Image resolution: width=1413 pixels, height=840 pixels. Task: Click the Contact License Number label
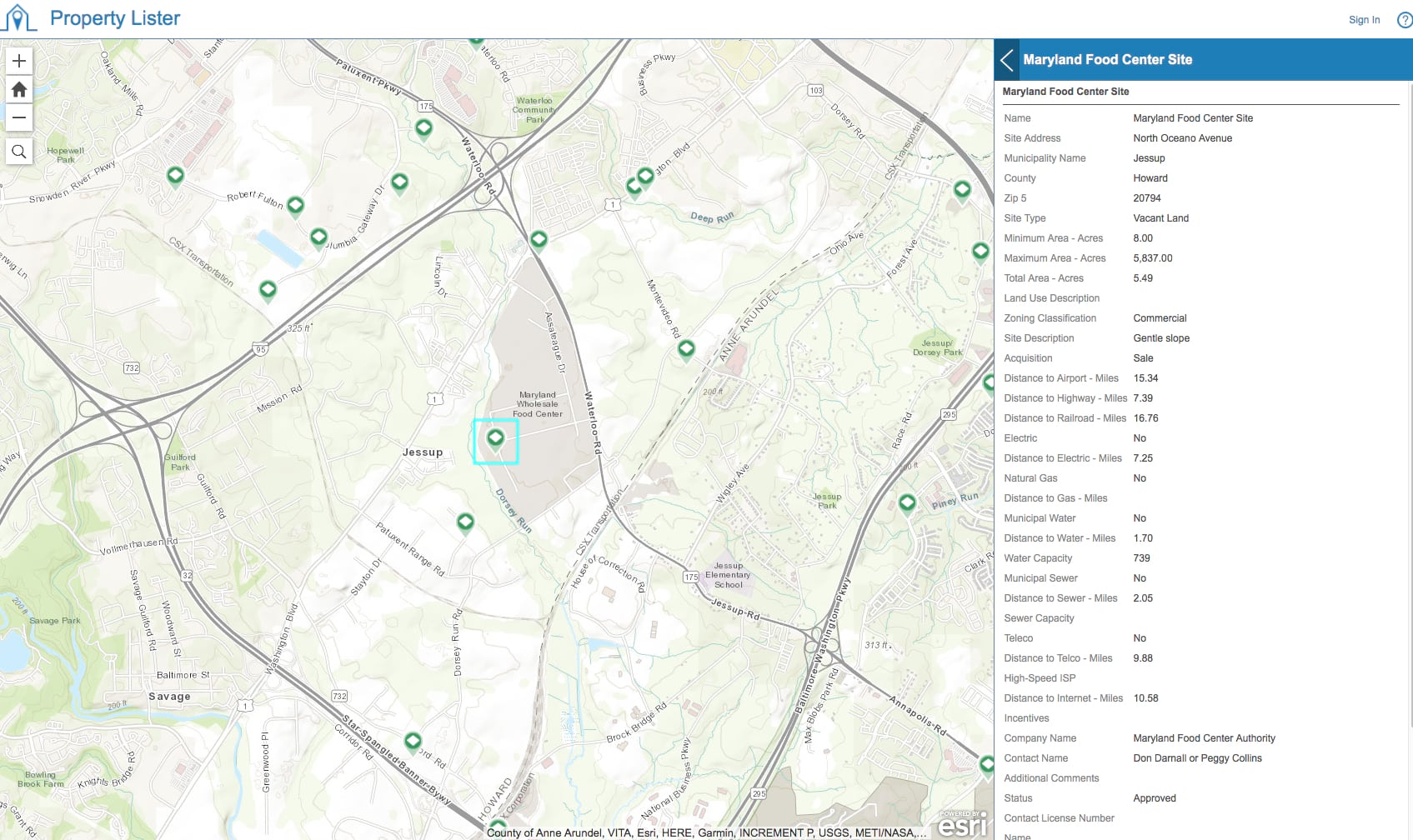[x=1059, y=818]
